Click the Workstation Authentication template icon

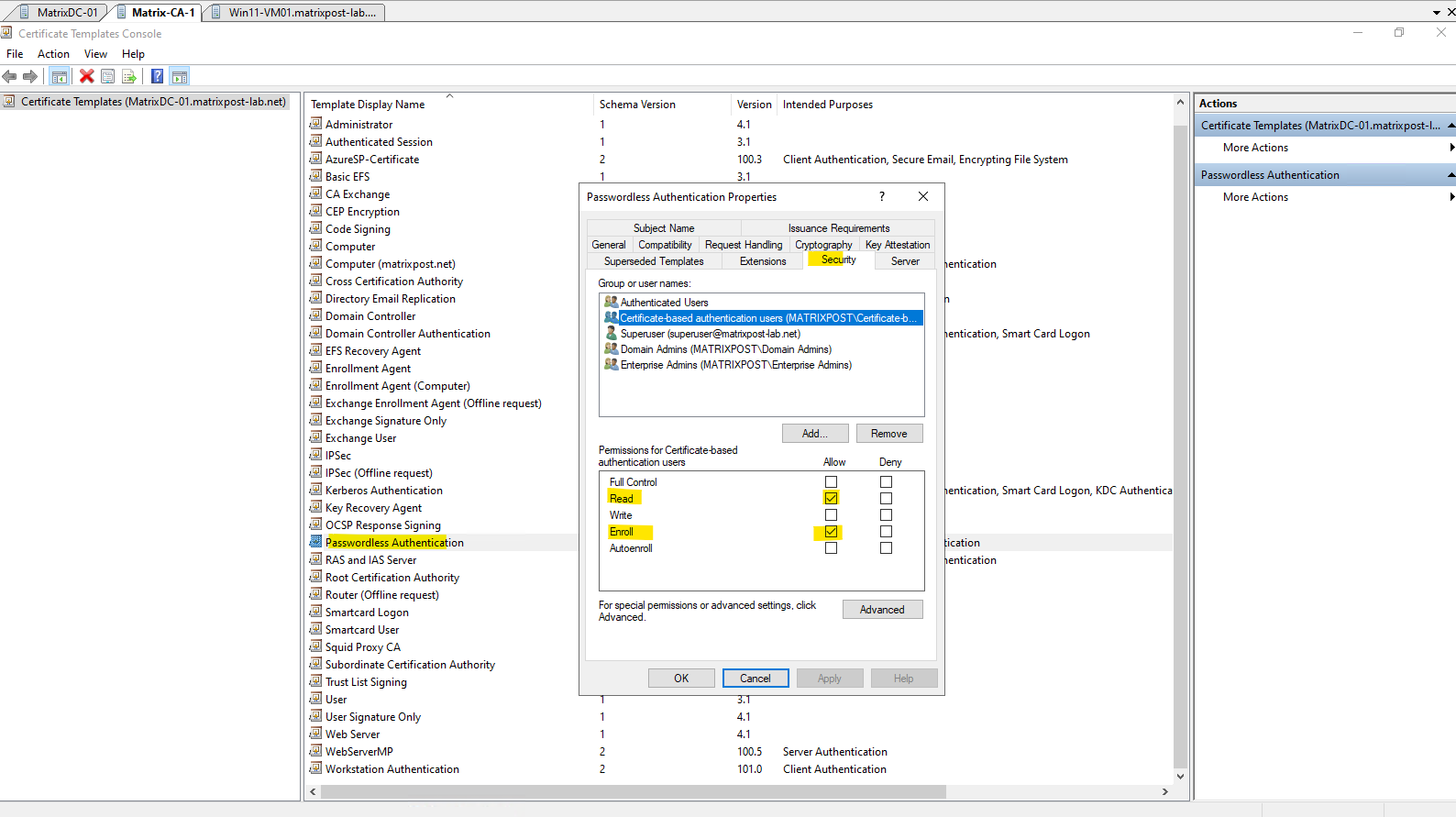pyautogui.click(x=315, y=768)
